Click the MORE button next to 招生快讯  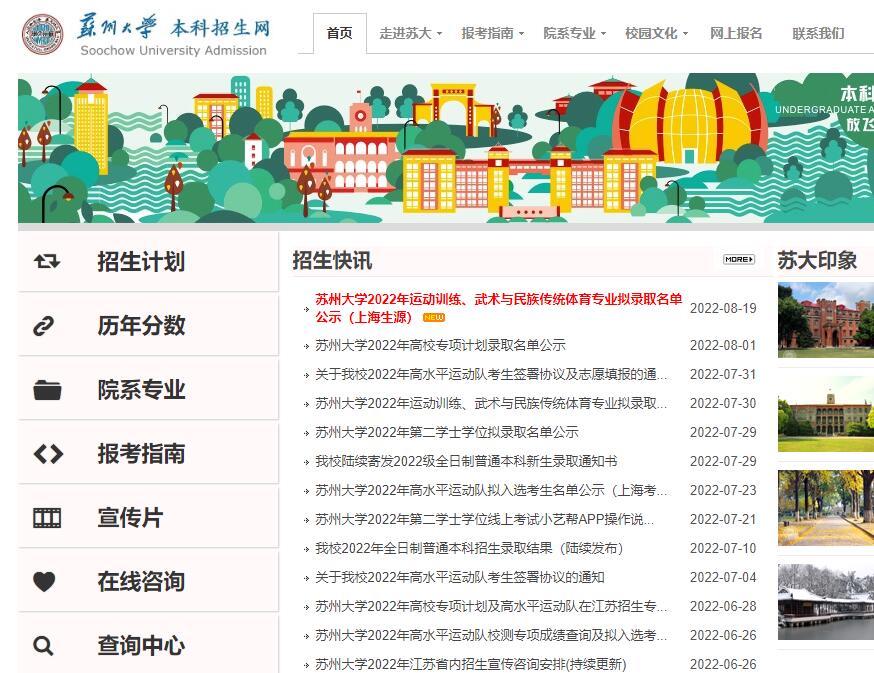pyautogui.click(x=738, y=260)
